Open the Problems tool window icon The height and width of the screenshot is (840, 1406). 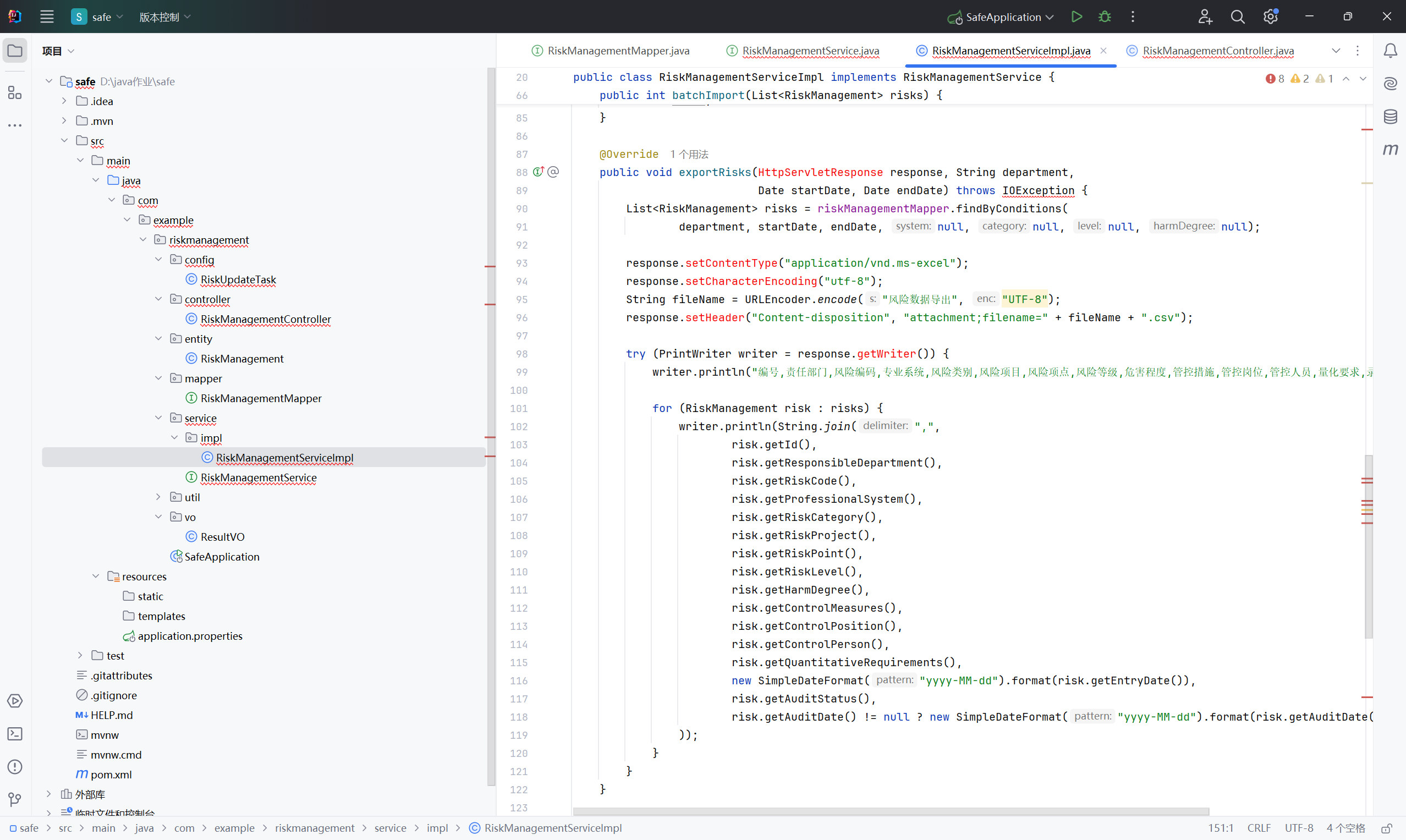15,767
